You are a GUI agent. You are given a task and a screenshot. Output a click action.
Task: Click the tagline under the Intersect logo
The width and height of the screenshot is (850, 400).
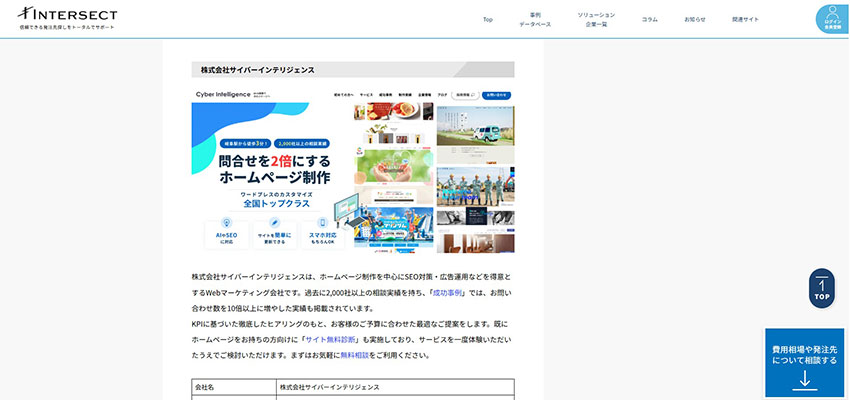67,27
